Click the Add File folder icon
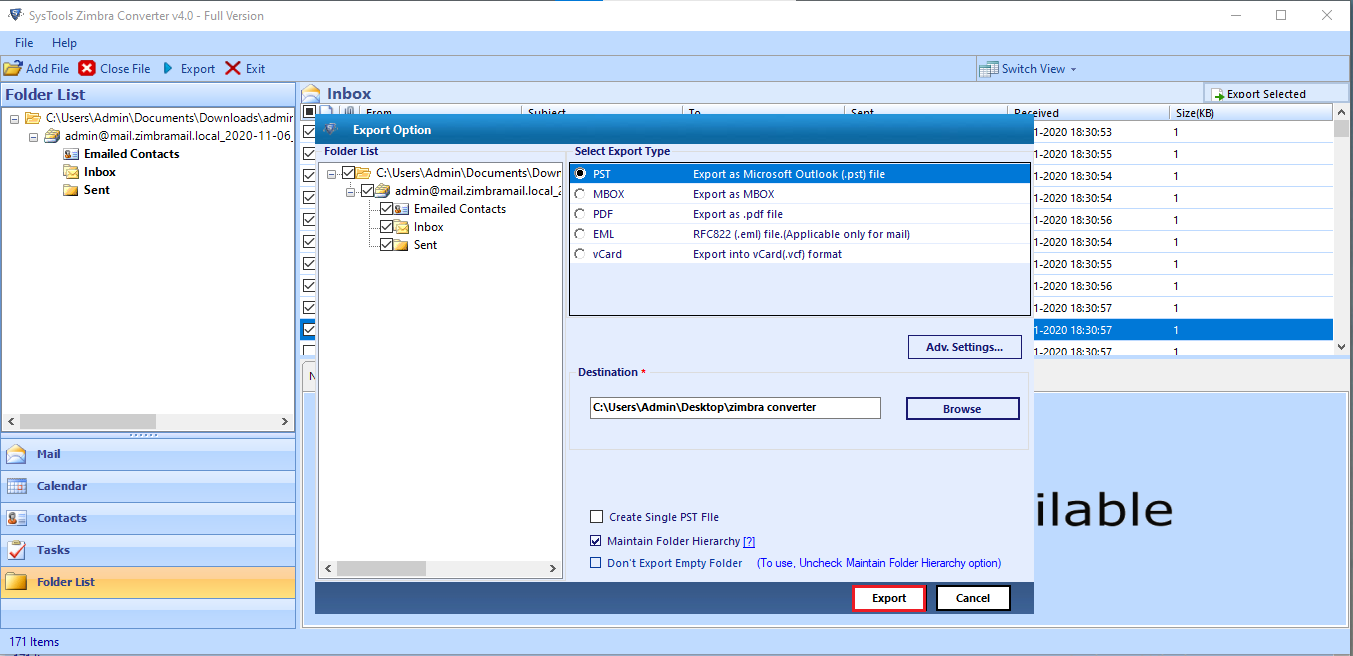 click(x=13, y=69)
